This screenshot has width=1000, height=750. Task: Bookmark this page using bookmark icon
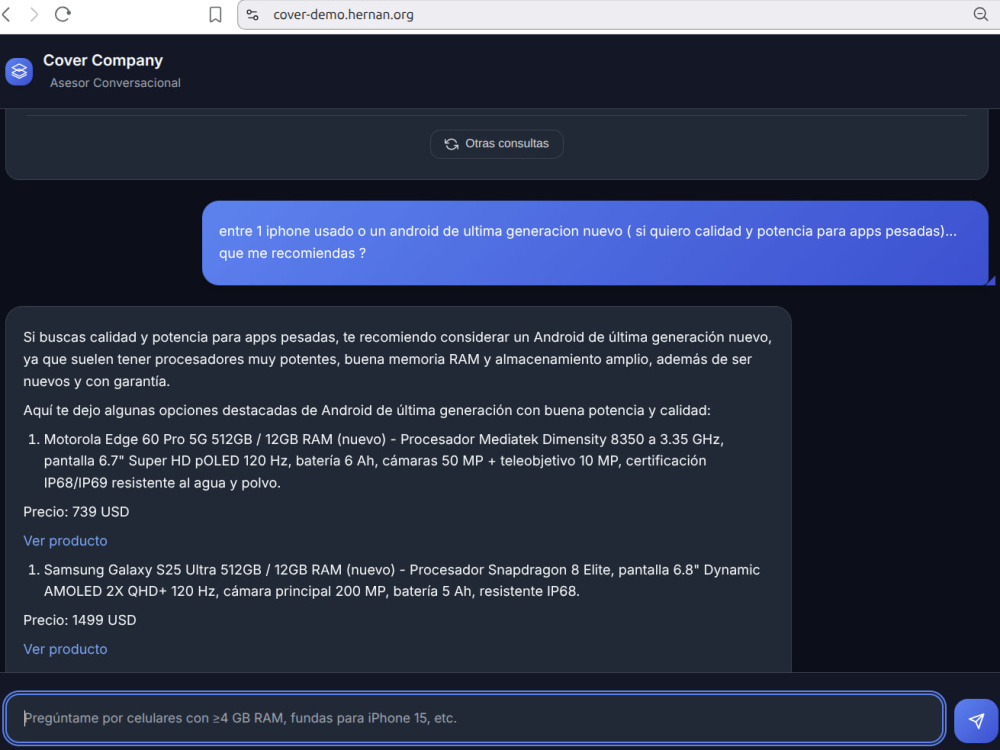(216, 15)
